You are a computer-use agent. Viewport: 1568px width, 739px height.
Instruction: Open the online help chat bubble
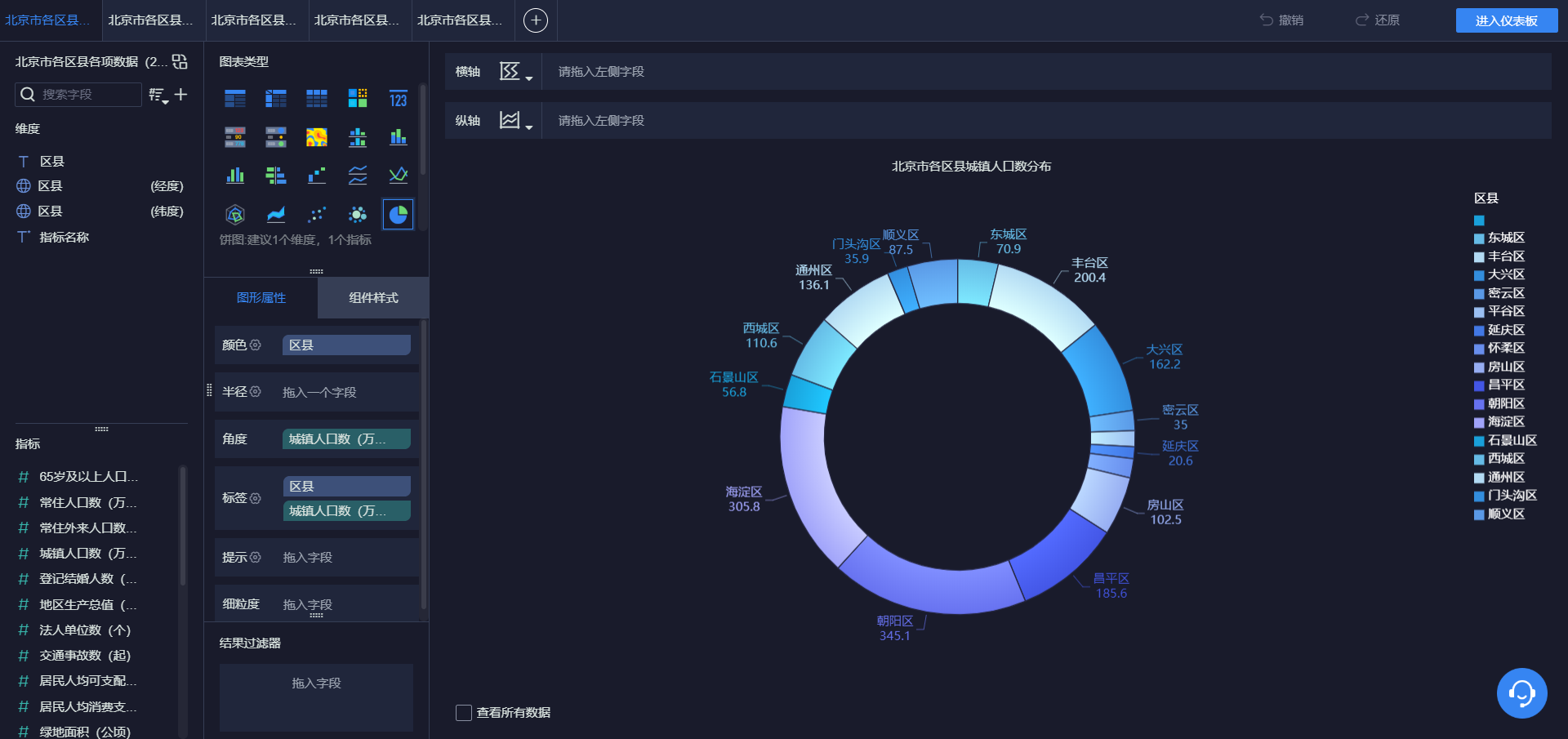pyautogui.click(x=1521, y=693)
